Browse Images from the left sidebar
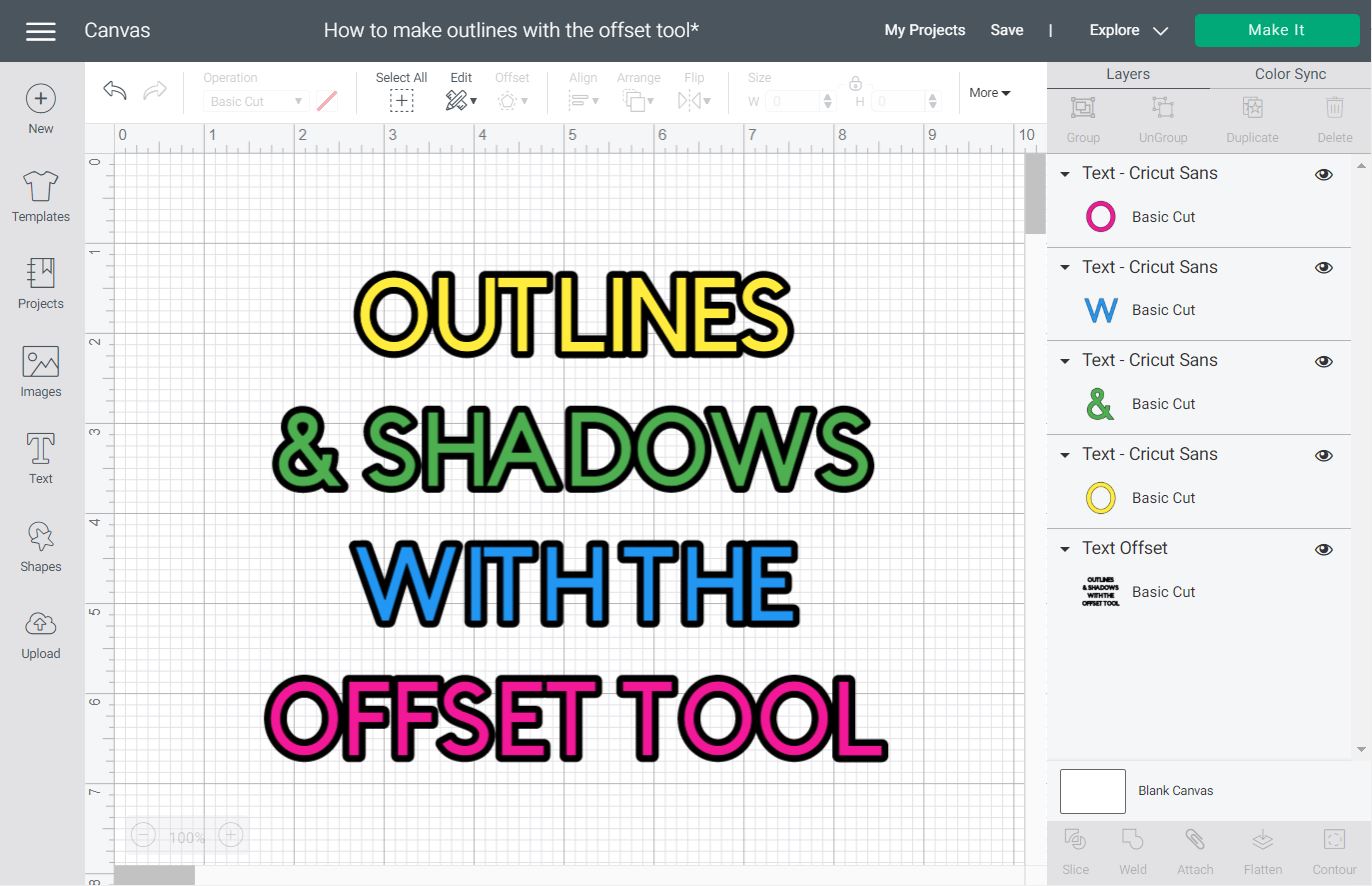The height and width of the screenshot is (886, 1372). (x=40, y=370)
